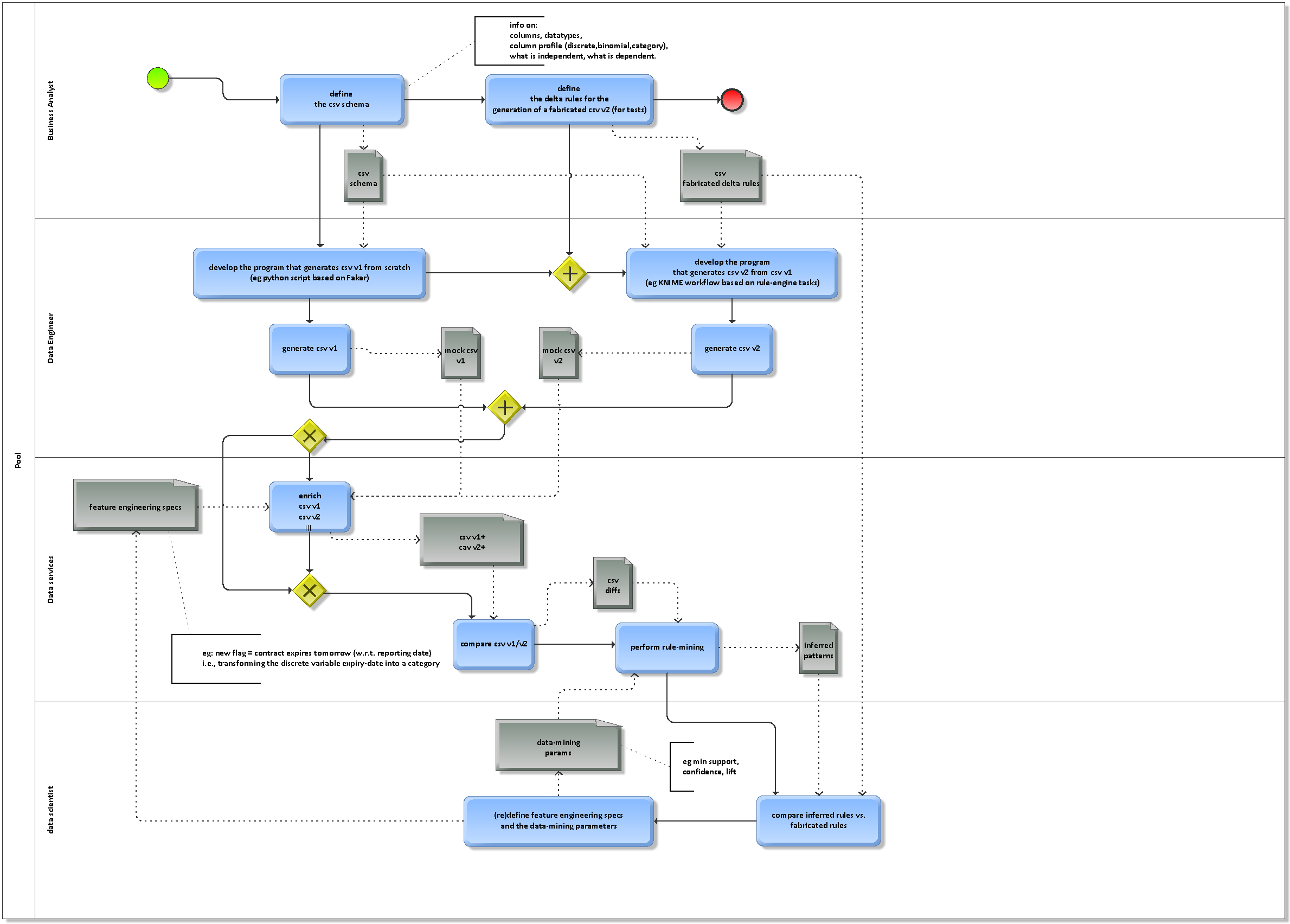This screenshot has height=924, width=1290.
Task: Click the mock csv v2 document shape
Action: 559,354
